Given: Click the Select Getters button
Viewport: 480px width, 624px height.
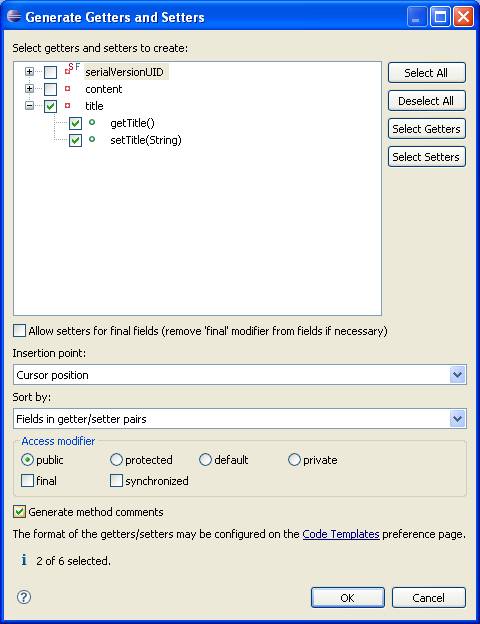Looking at the screenshot, I should 427,129.
